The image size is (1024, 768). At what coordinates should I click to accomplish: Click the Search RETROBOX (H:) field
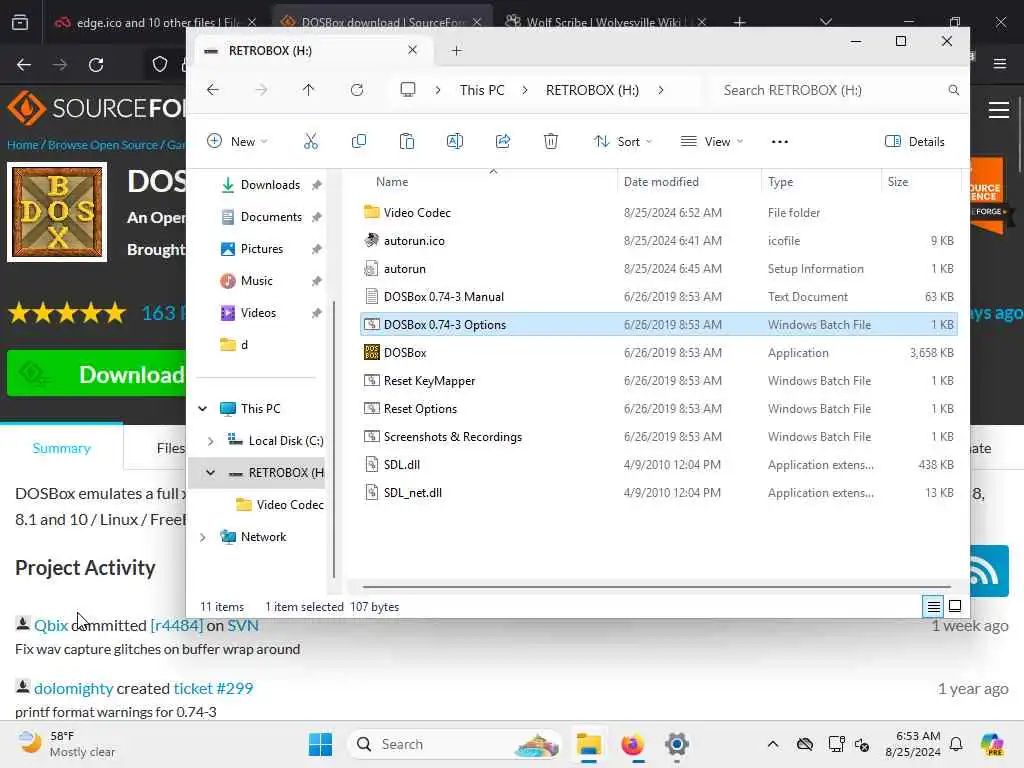(x=834, y=90)
